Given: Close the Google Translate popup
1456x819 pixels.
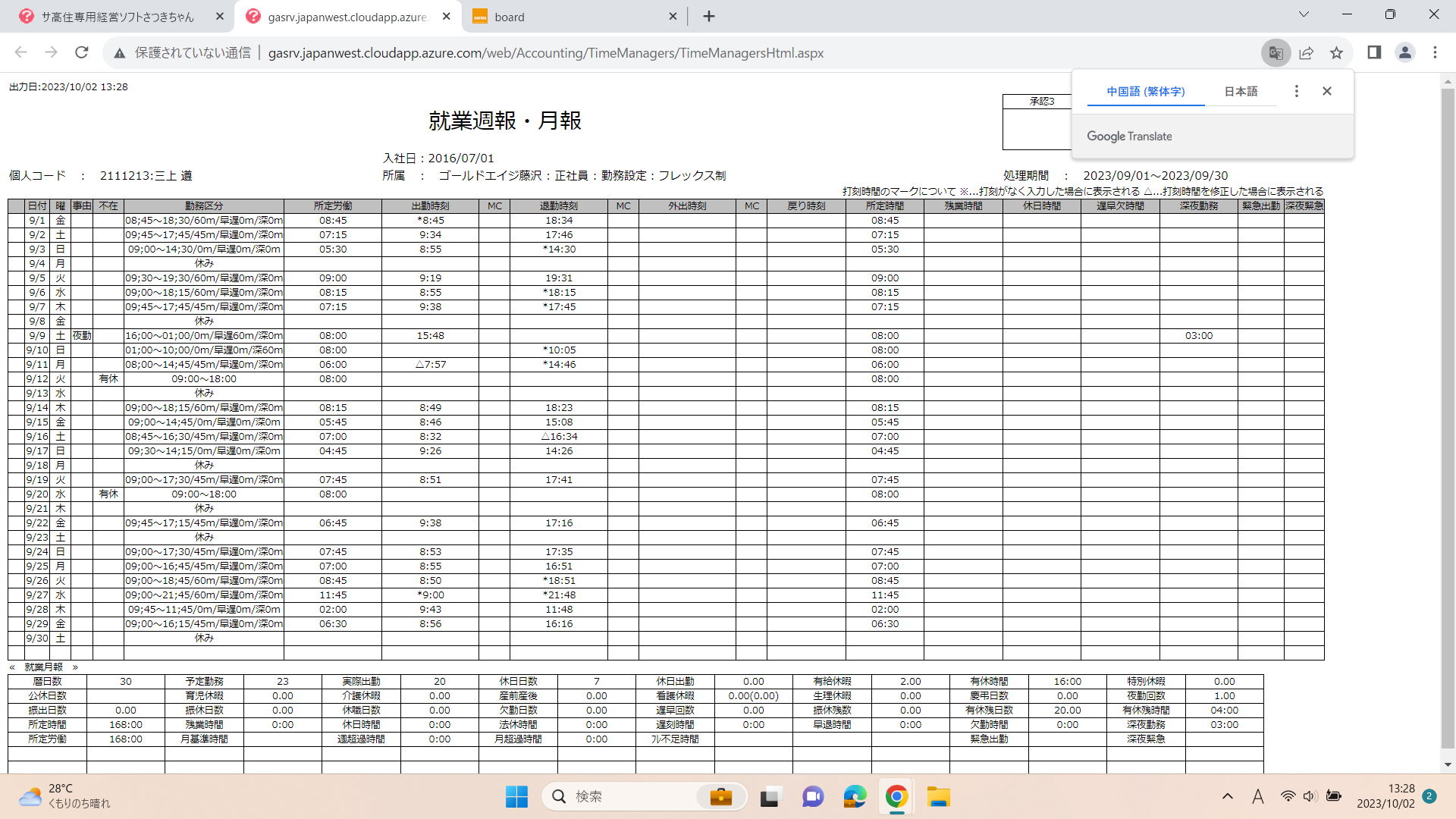Looking at the screenshot, I should coord(1327,91).
